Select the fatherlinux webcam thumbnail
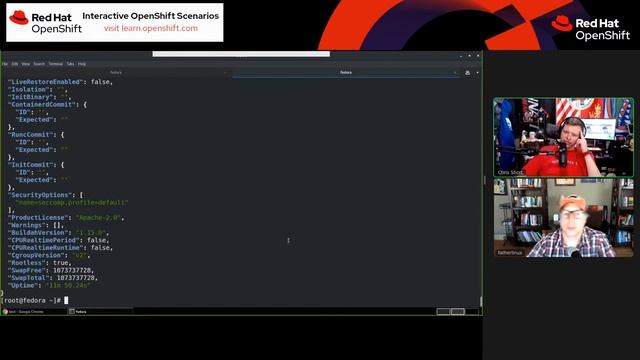This screenshot has width=640, height=360. (563, 217)
